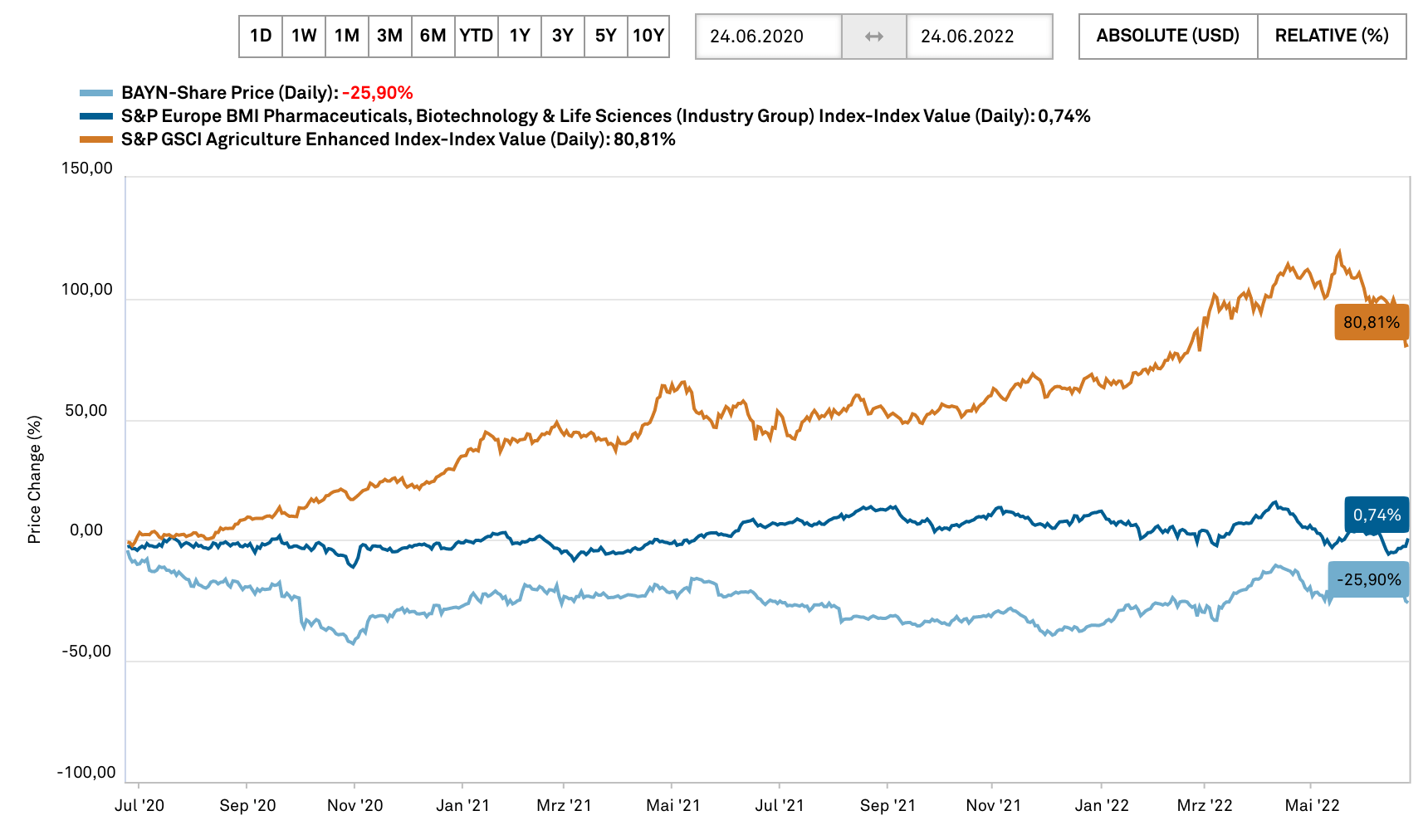Pick the 1Y time range

click(x=520, y=36)
